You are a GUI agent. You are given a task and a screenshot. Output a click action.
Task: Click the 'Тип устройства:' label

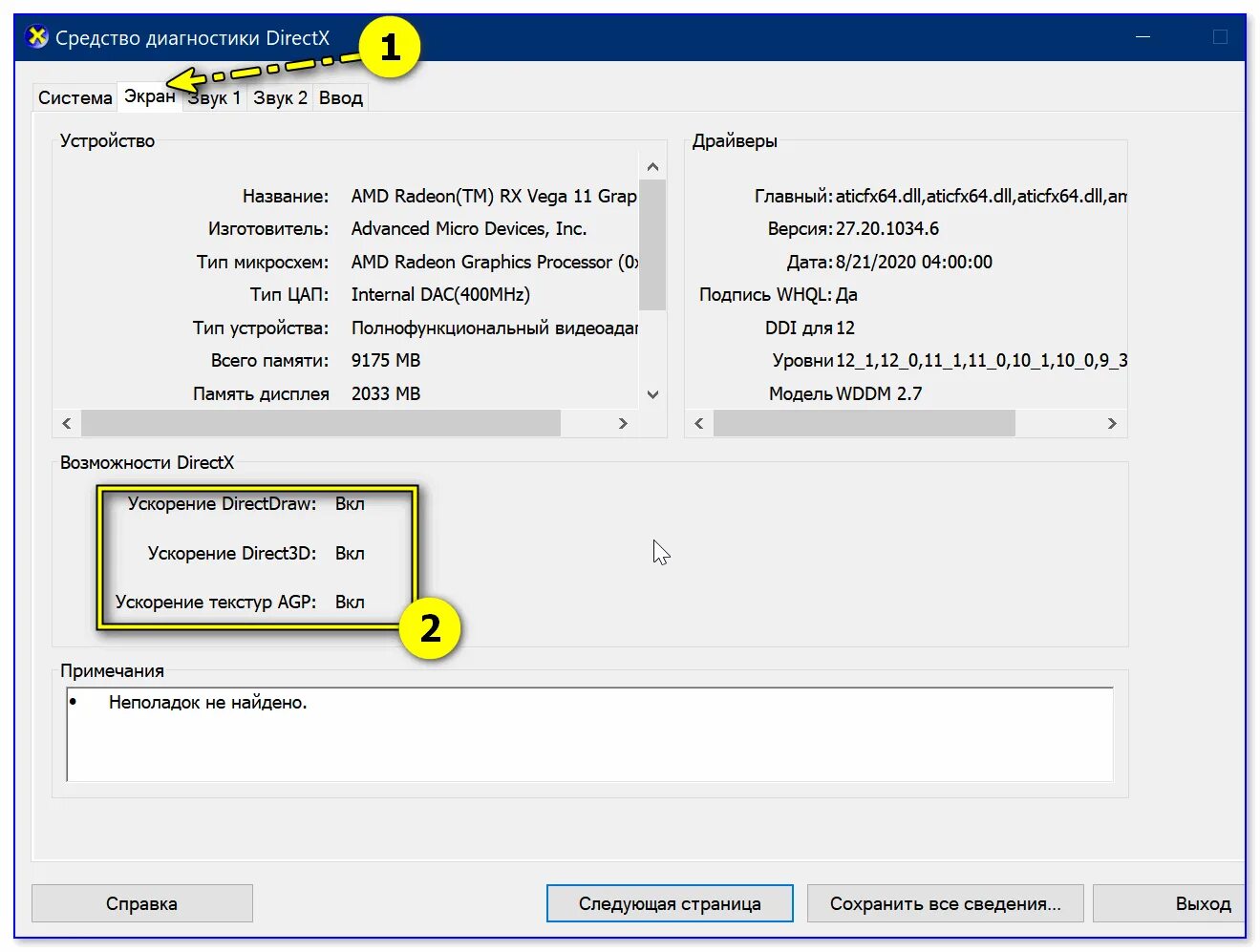click(x=260, y=328)
